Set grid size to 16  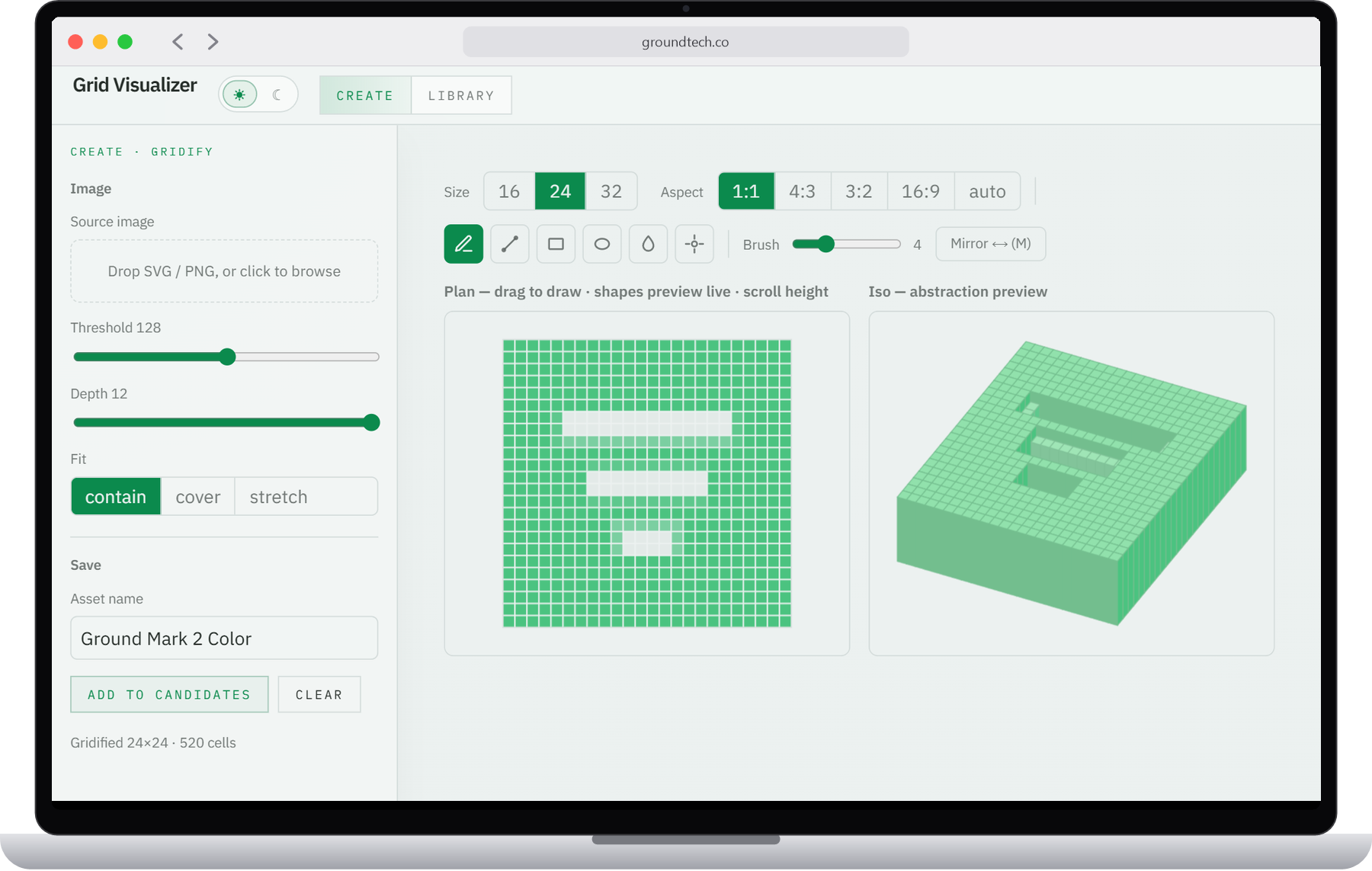point(509,191)
